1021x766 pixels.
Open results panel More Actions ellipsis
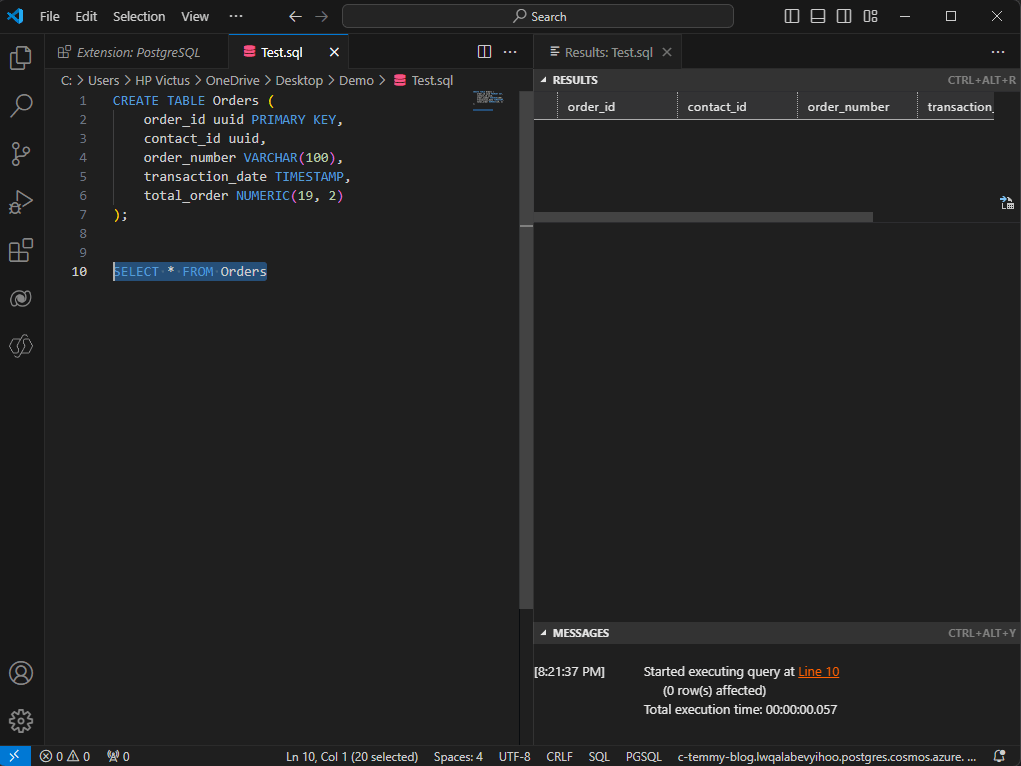[x=998, y=52]
